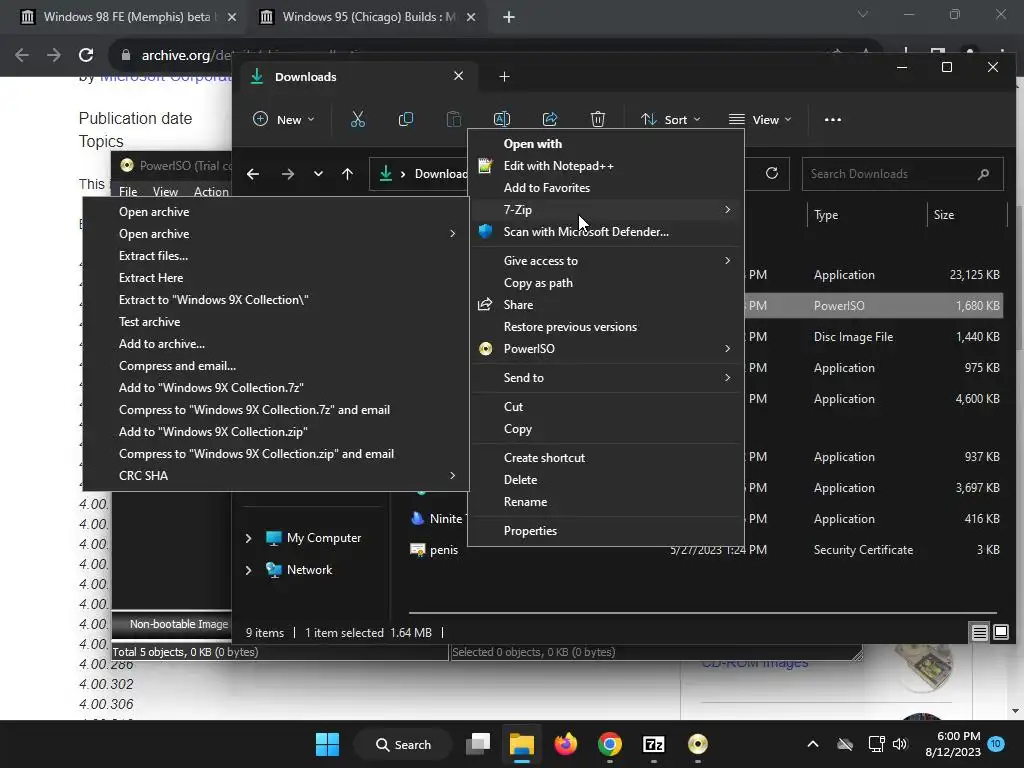The image size is (1024, 768).
Task: Open the See more ellipsis menu
Action: (x=833, y=120)
